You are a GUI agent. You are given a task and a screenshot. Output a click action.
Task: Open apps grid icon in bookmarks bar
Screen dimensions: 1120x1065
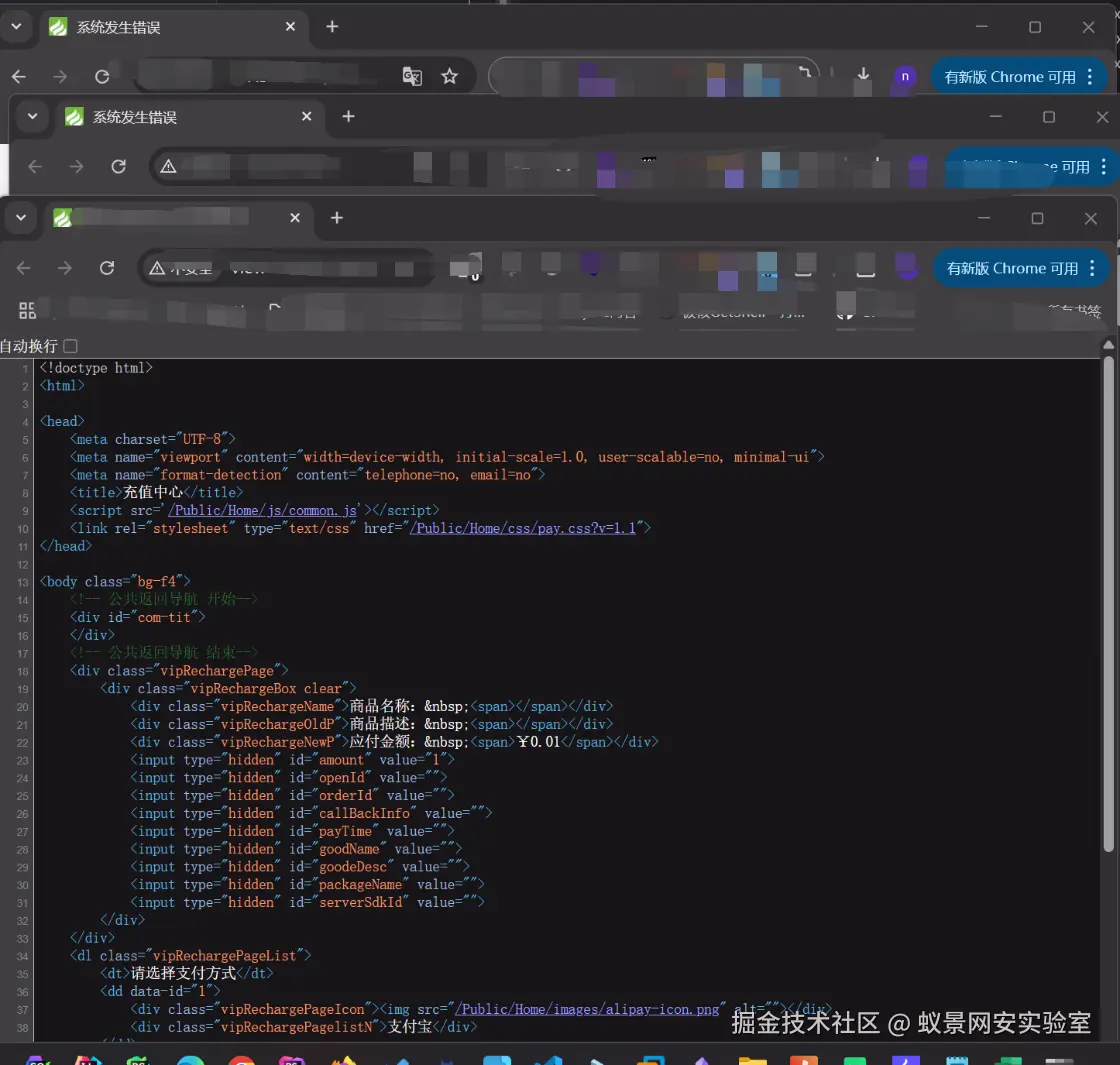[27, 310]
